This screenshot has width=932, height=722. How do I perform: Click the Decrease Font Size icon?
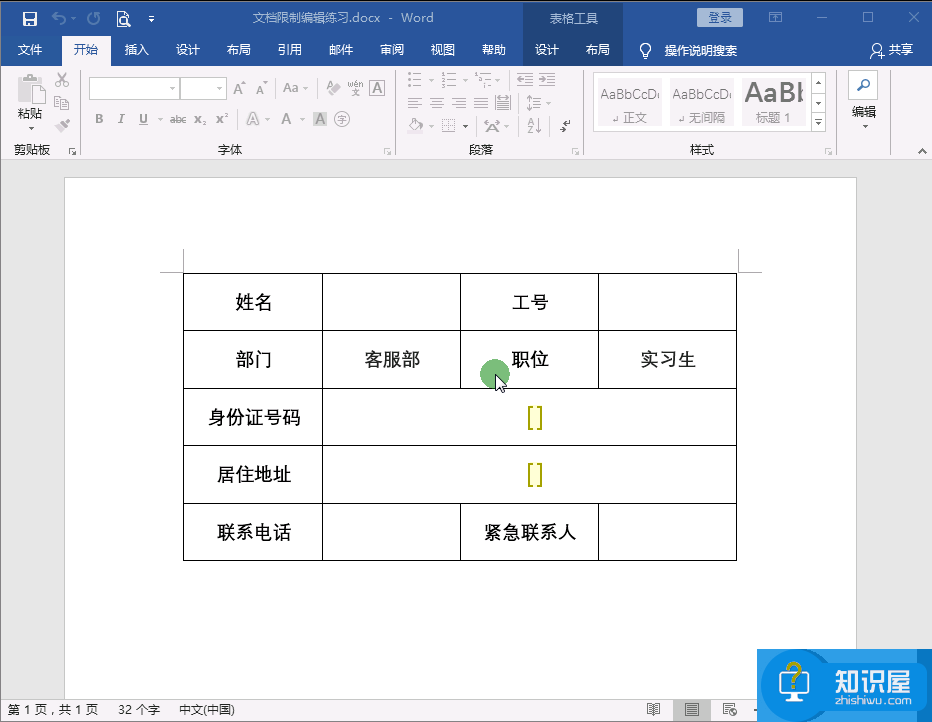click(x=262, y=89)
